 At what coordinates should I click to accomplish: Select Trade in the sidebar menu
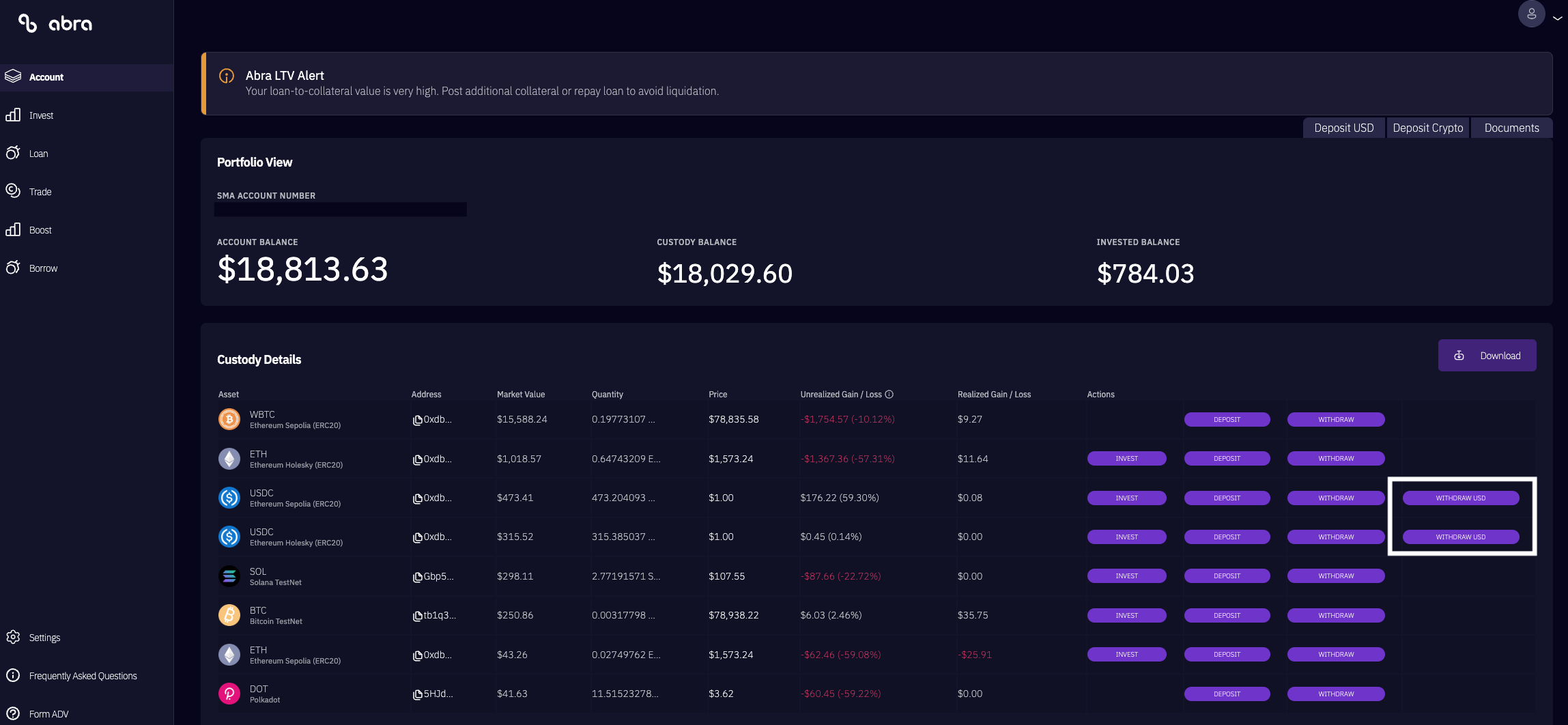[x=40, y=192]
